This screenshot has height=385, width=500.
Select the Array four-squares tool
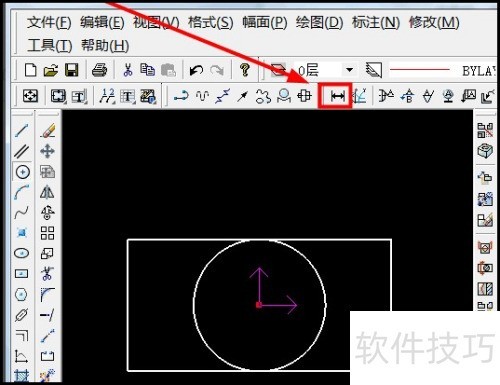(x=47, y=233)
